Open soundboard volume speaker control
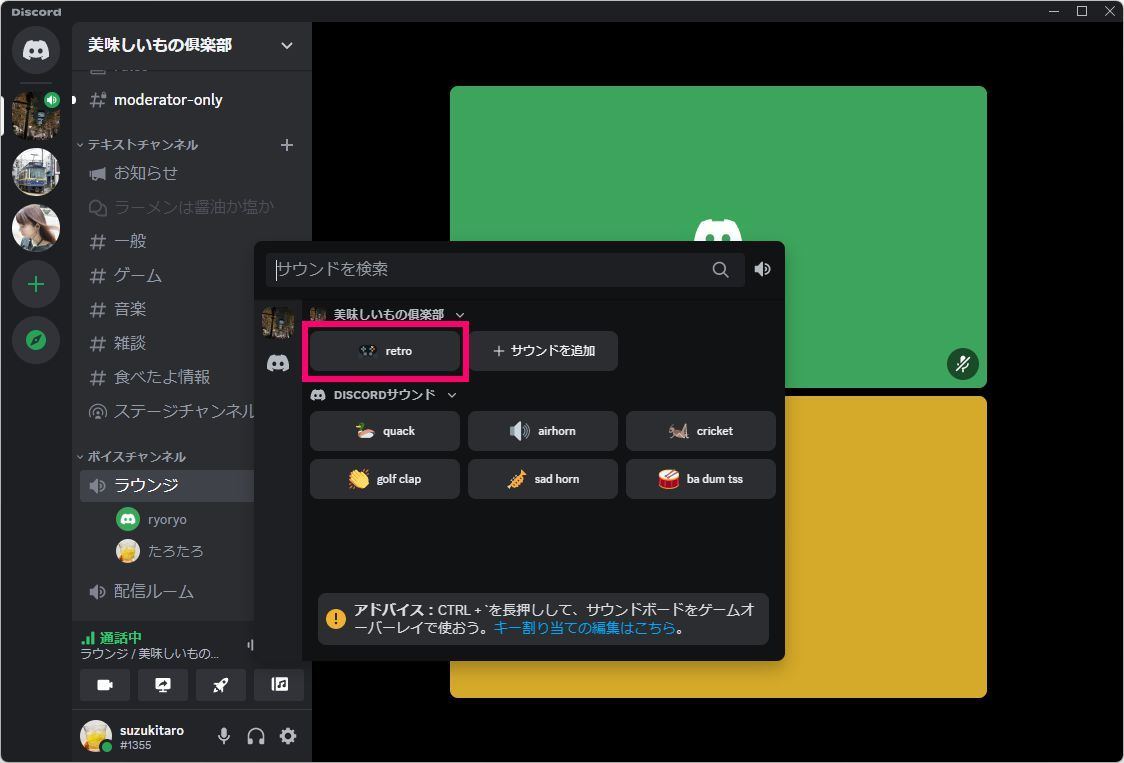This screenshot has height=763, width=1124. click(763, 269)
